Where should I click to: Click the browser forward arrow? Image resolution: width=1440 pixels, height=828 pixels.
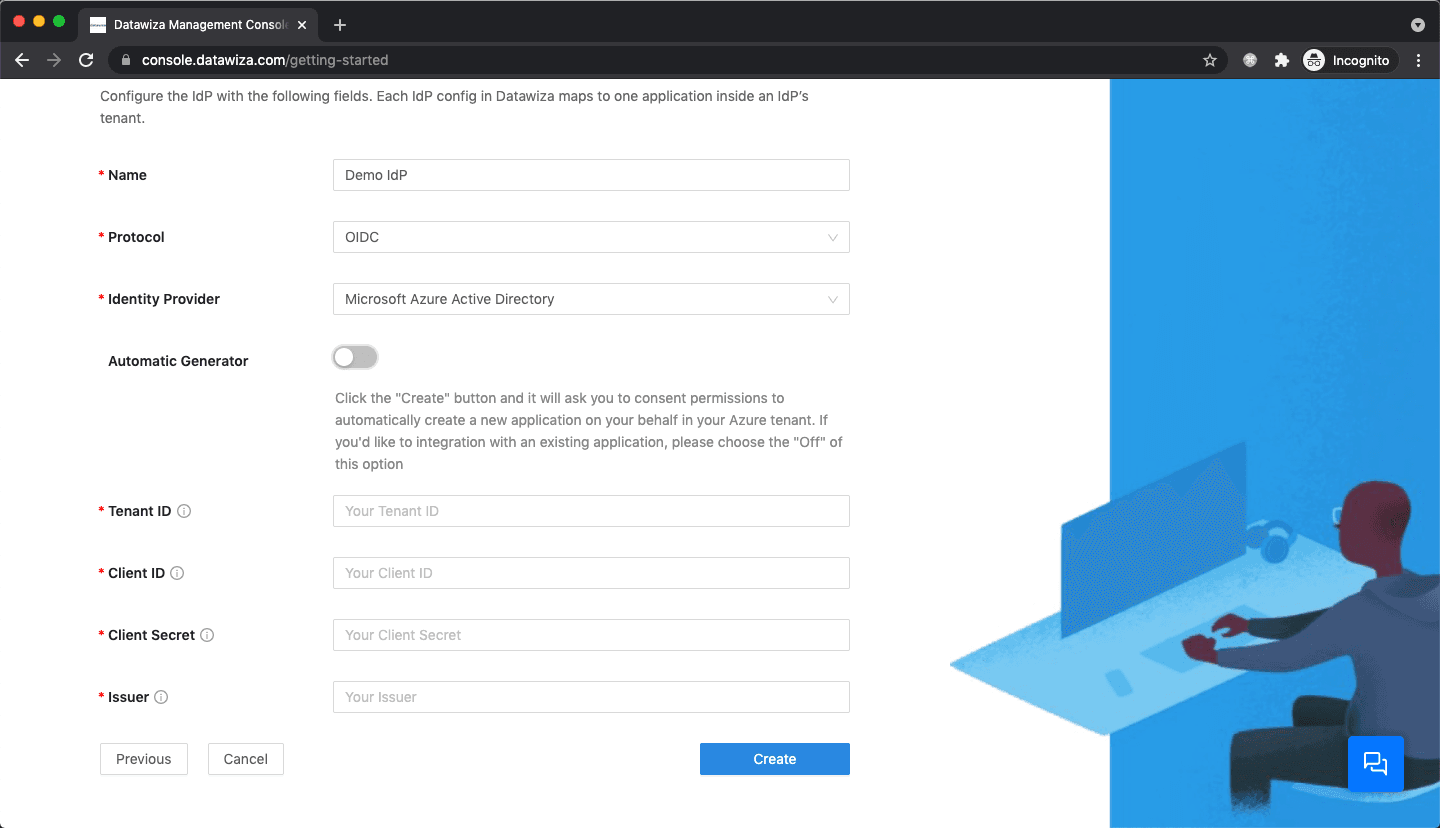click(54, 60)
